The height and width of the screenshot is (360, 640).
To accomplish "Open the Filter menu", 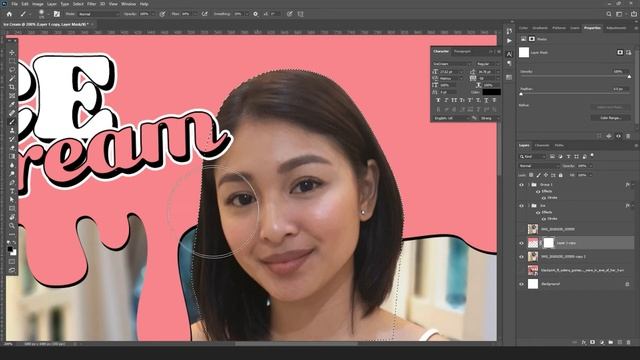I will pos(91,4).
